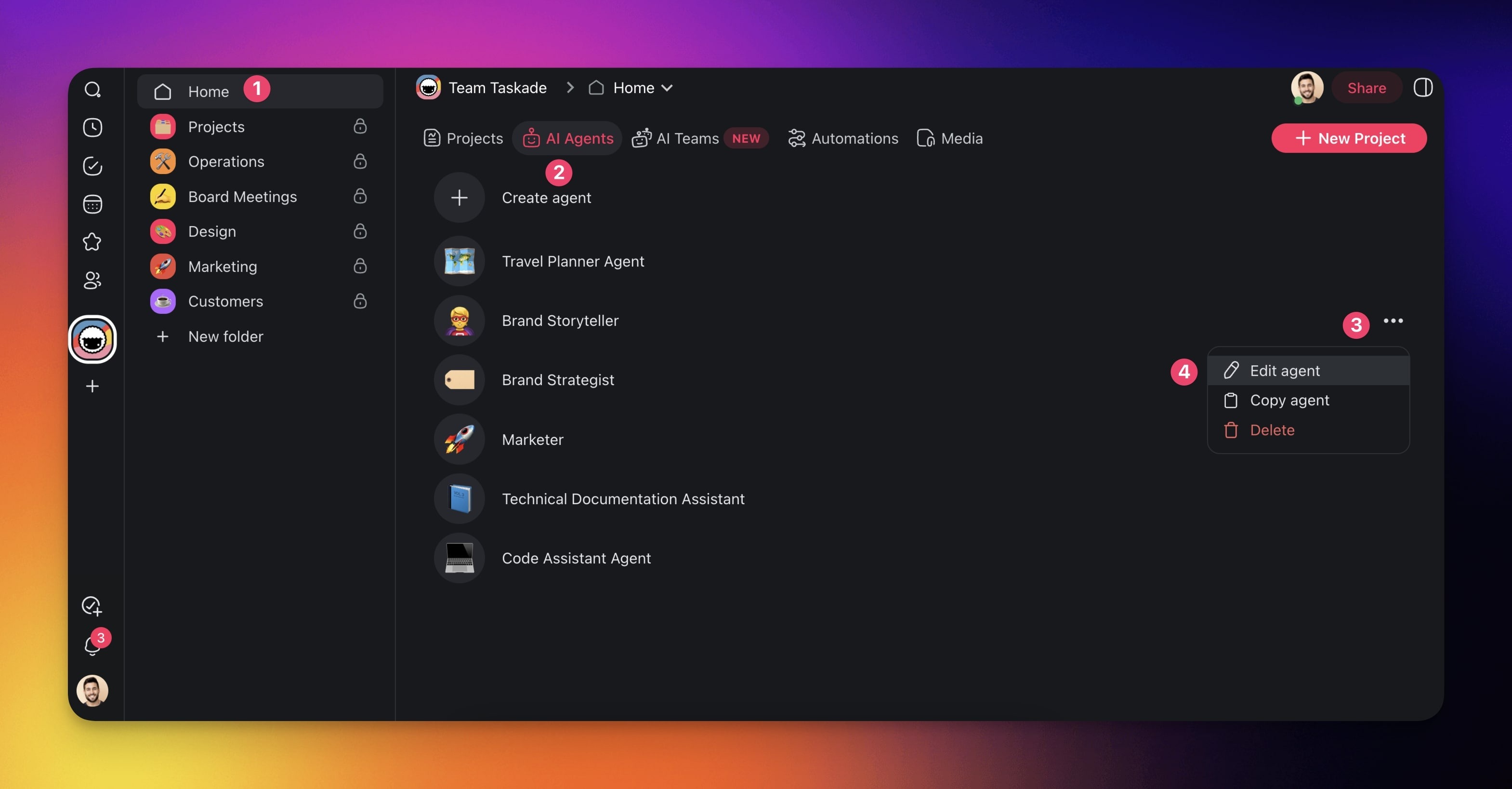Viewport: 1512px width, 789px height.
Task: Open the recent activity clock icon
Action: pyautogui.click(x=92, y=128)
